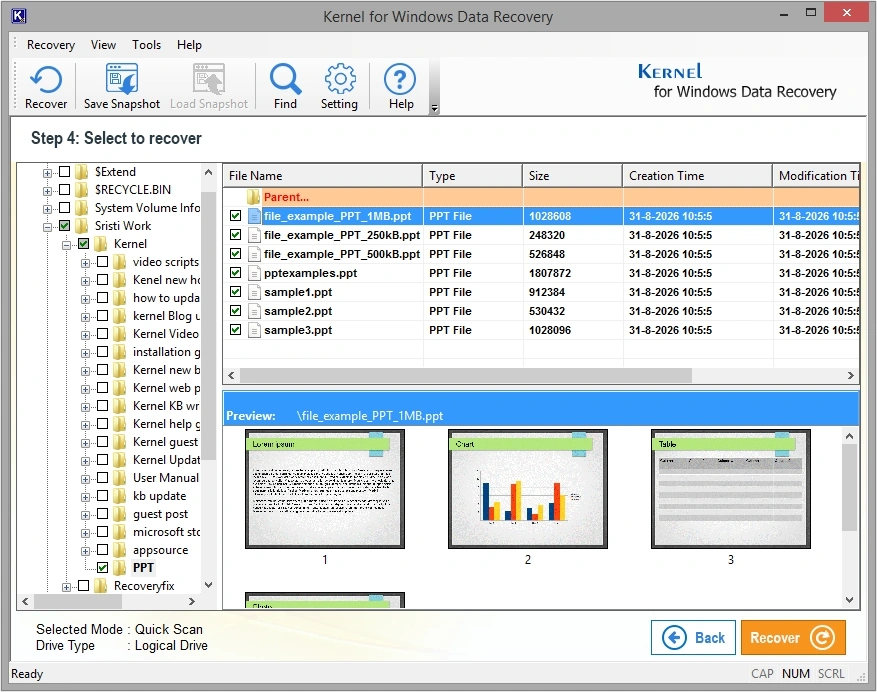Image resolution: width=877 pixels, height=692 pixels.
Task: Click the Kernel app icon in the title bar
Action: point(18,16)
